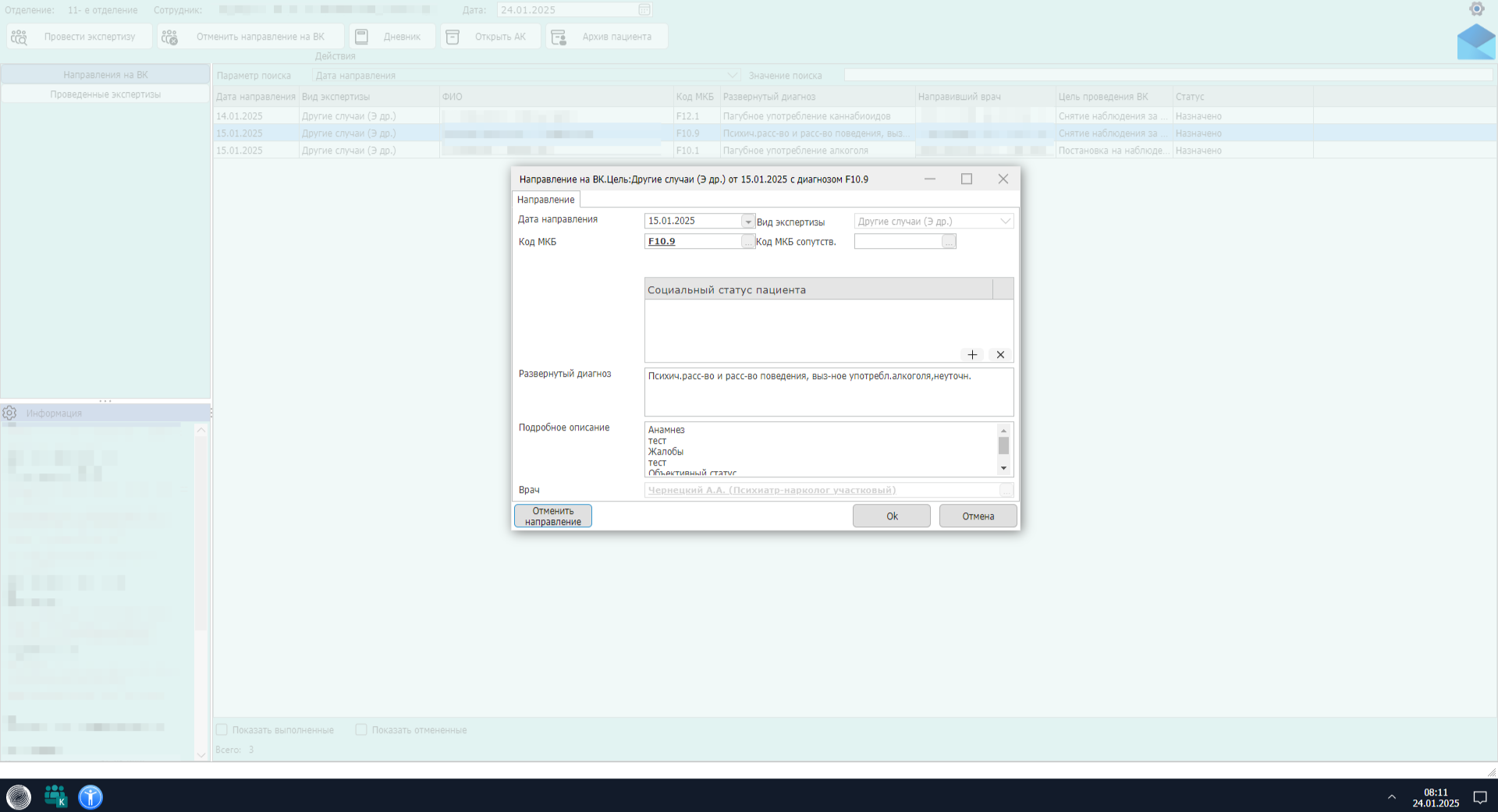Viewport: 1498px width, 812px height.
Task: Click the Отмена button
Action: pos(978,516)
